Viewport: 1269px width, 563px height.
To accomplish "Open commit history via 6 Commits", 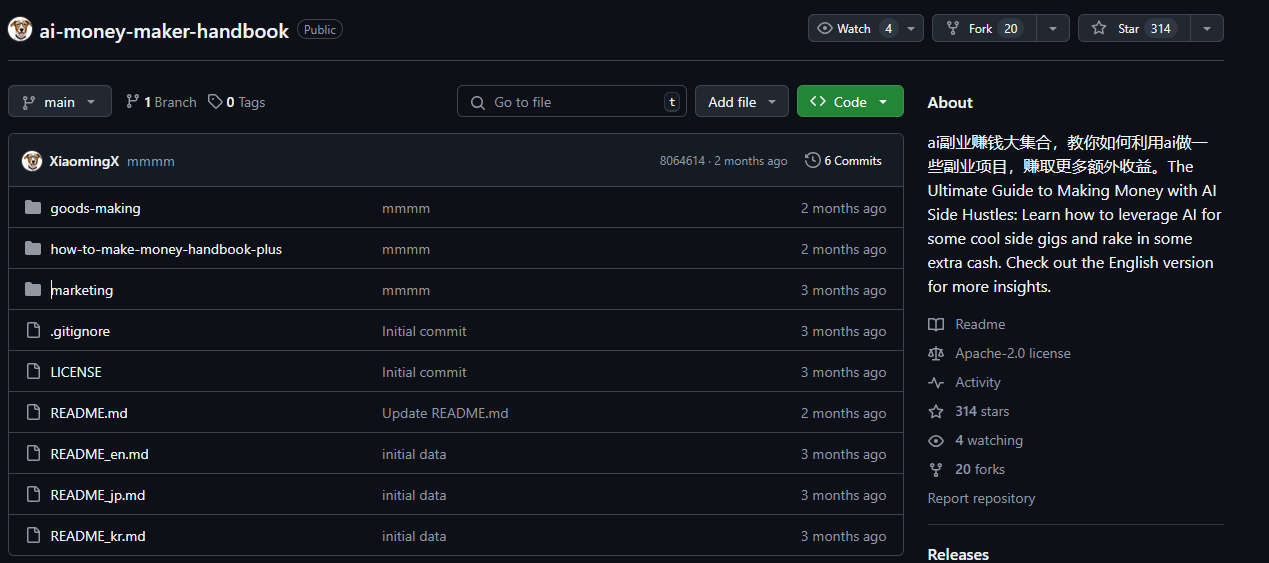I will [843, 161].
